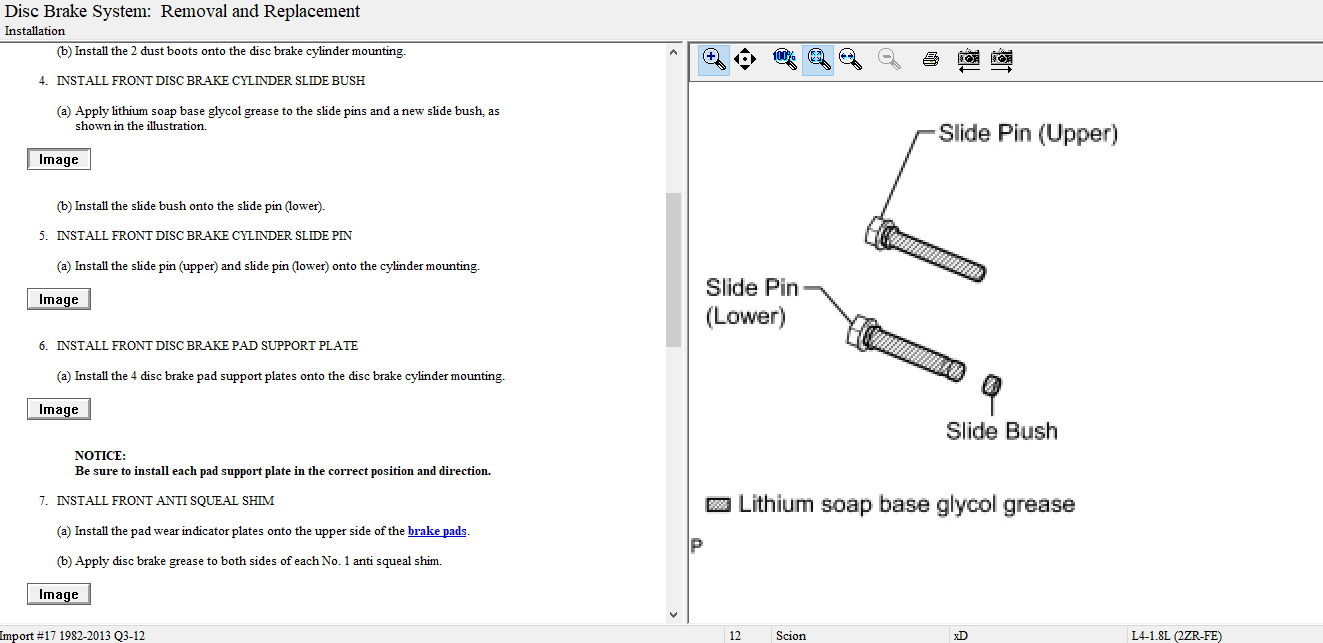
Task: Open Image for pad support plate step
Action: [59, 409]
